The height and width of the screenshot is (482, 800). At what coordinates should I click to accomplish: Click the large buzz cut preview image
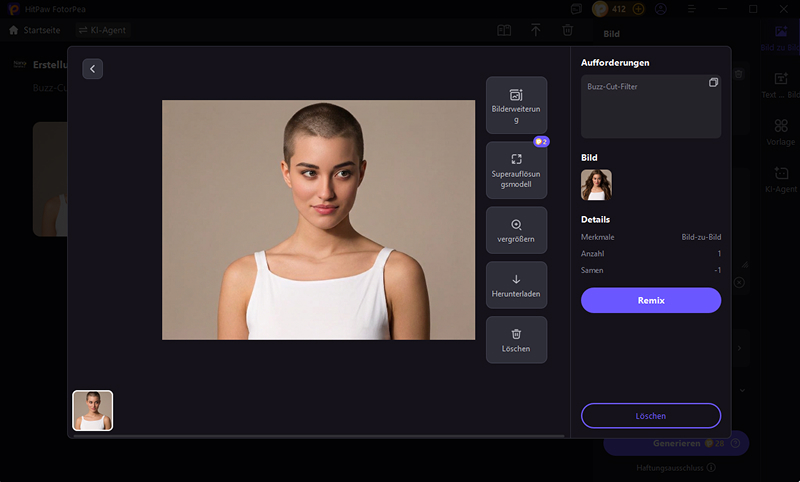[x=318, y=220]
